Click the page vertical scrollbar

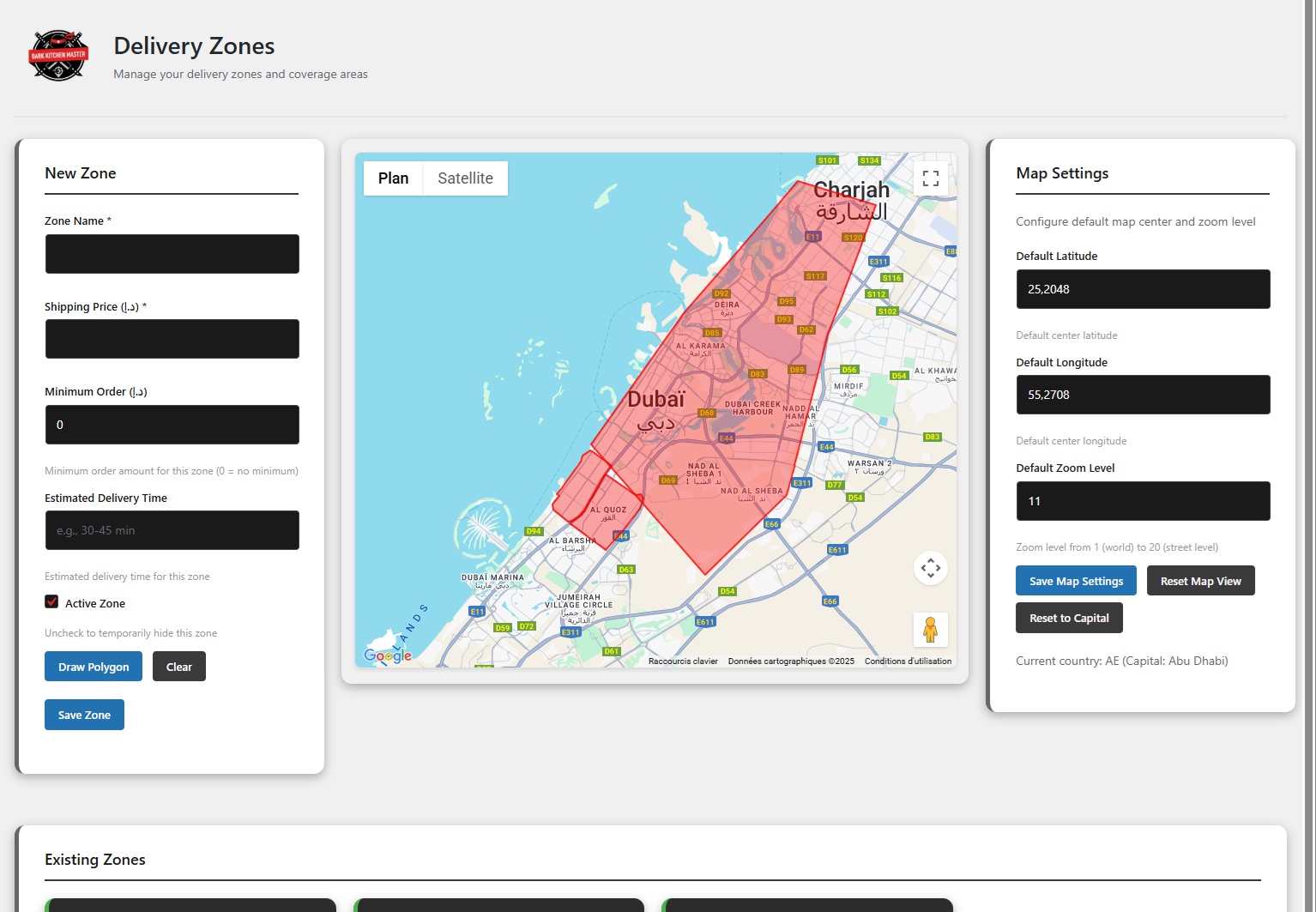1309,456
